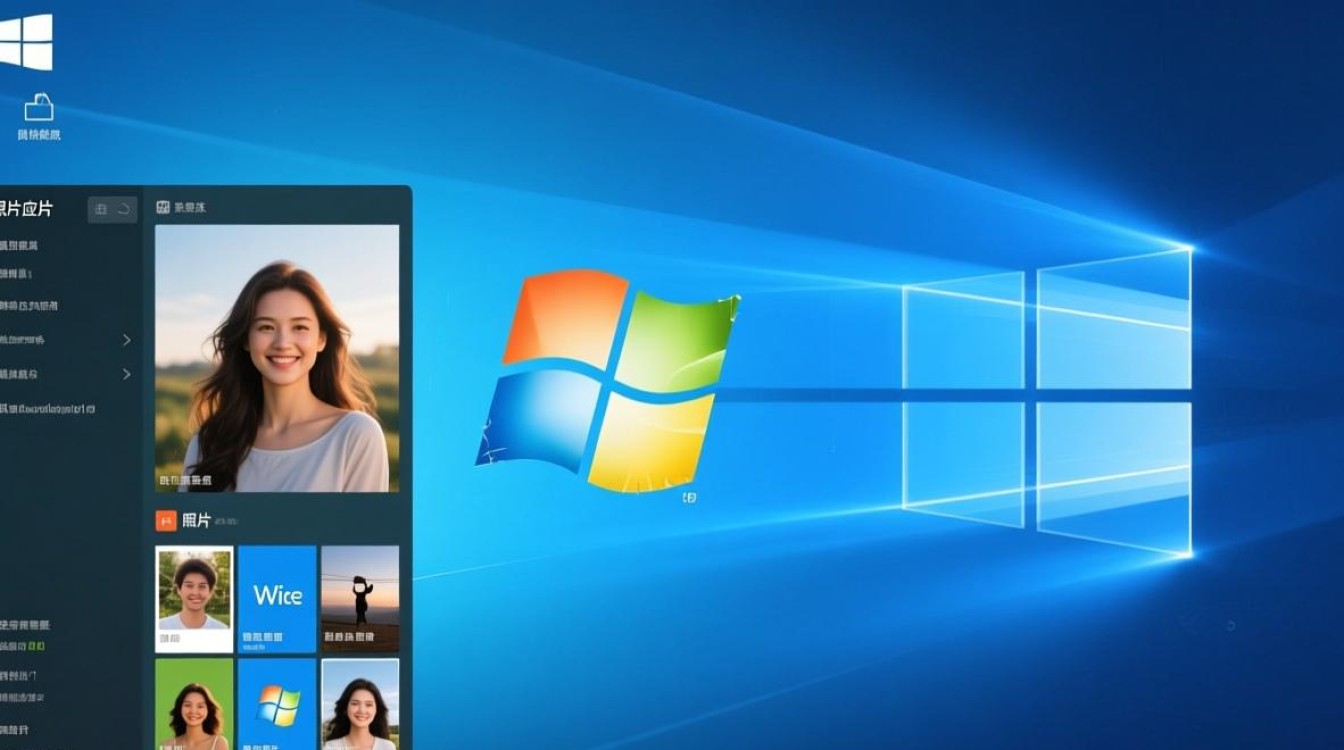1344x750 pixels.
Task: Open the shopping bag desktop icon
Action: tap(38, 107)
